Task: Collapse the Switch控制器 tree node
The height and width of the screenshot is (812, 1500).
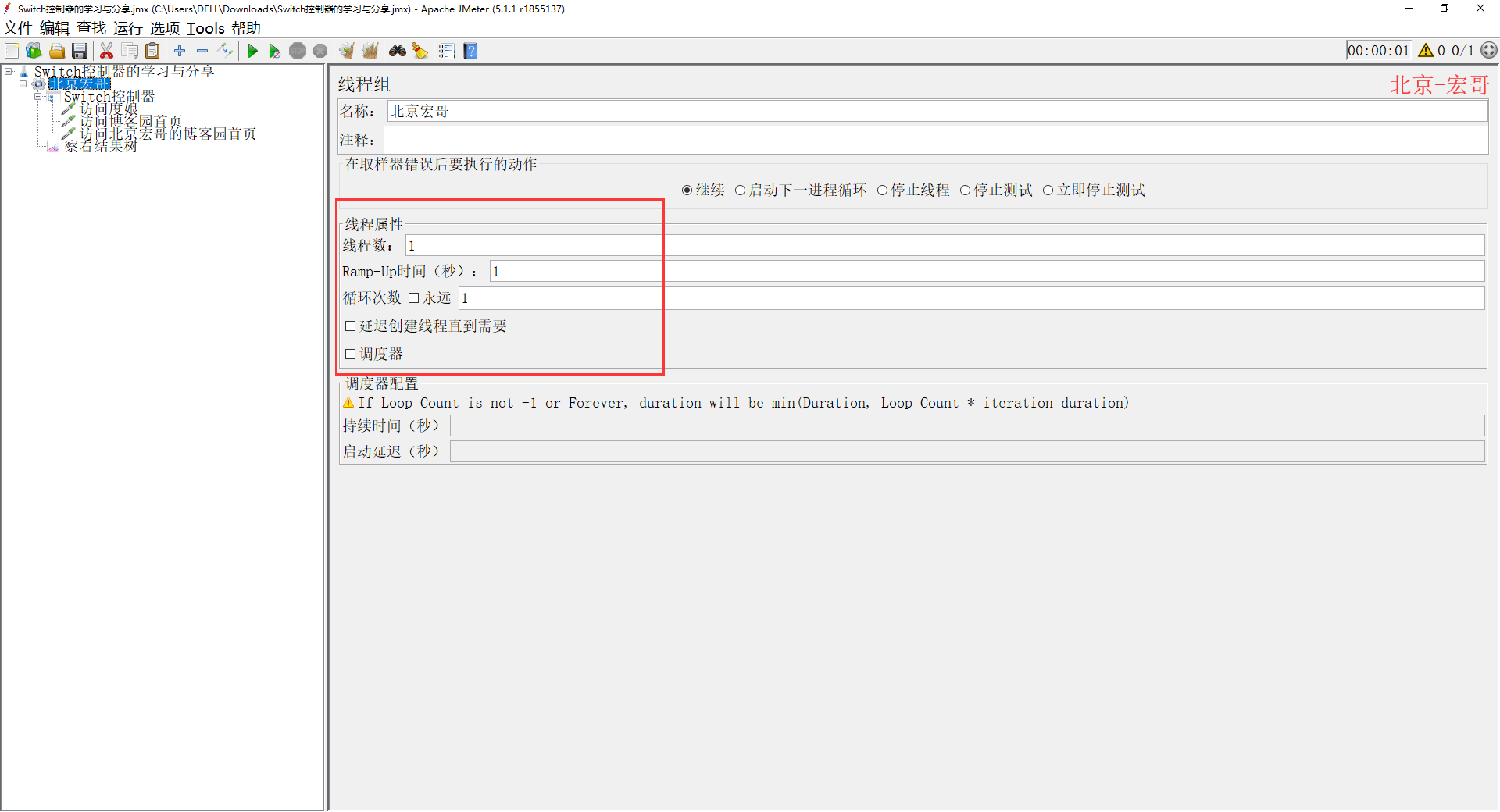Action: (x=37, y=97)
